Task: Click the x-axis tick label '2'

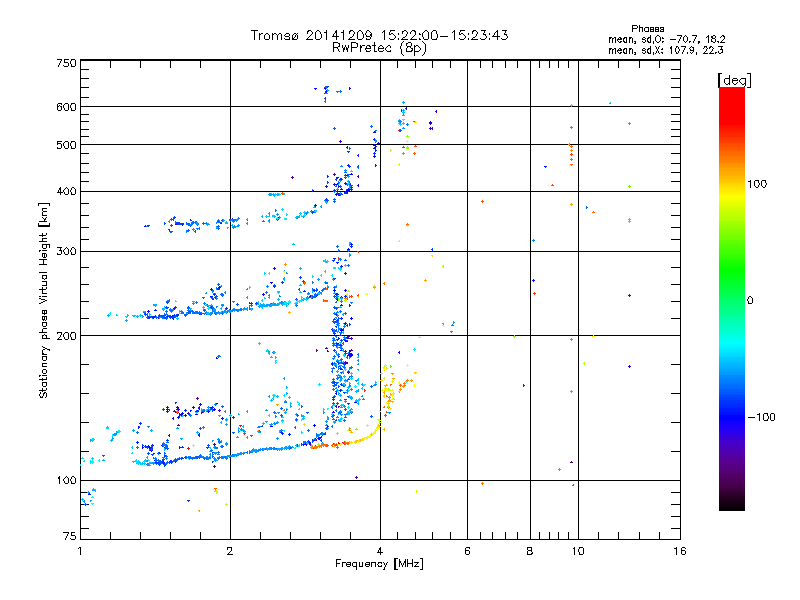Action: [x=230, y=551]
